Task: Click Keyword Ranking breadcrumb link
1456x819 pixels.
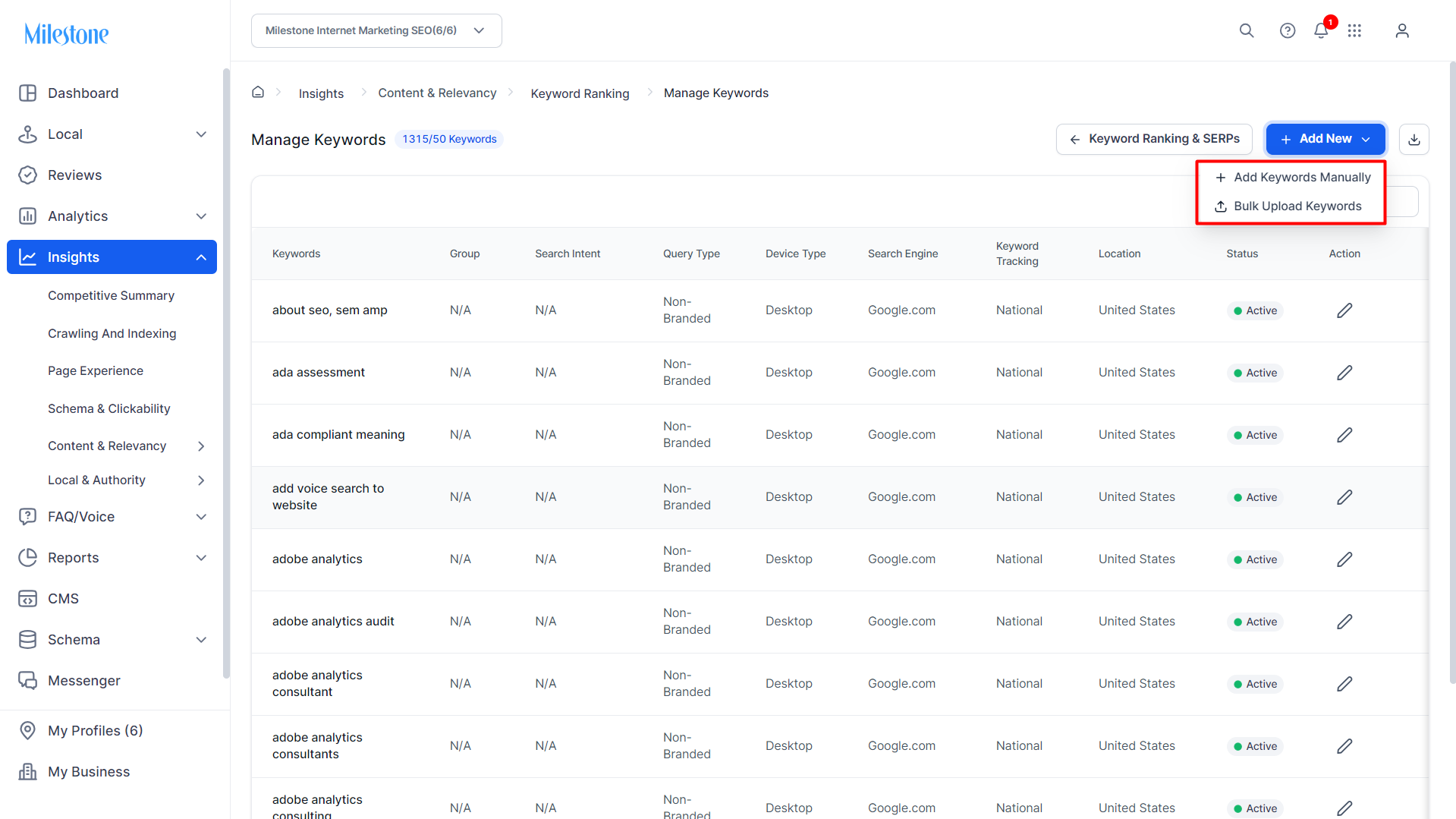Action: click(580, 93)
